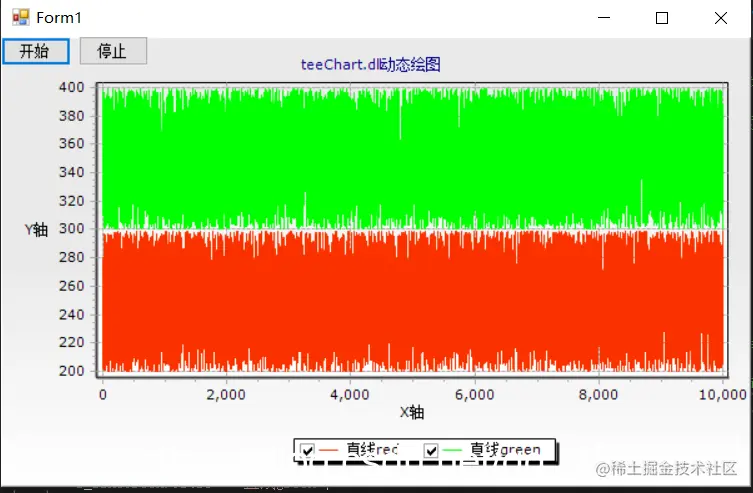The image size is (753, 493).
Task: Click the Form1 window title text
Action: click(59, 18)
